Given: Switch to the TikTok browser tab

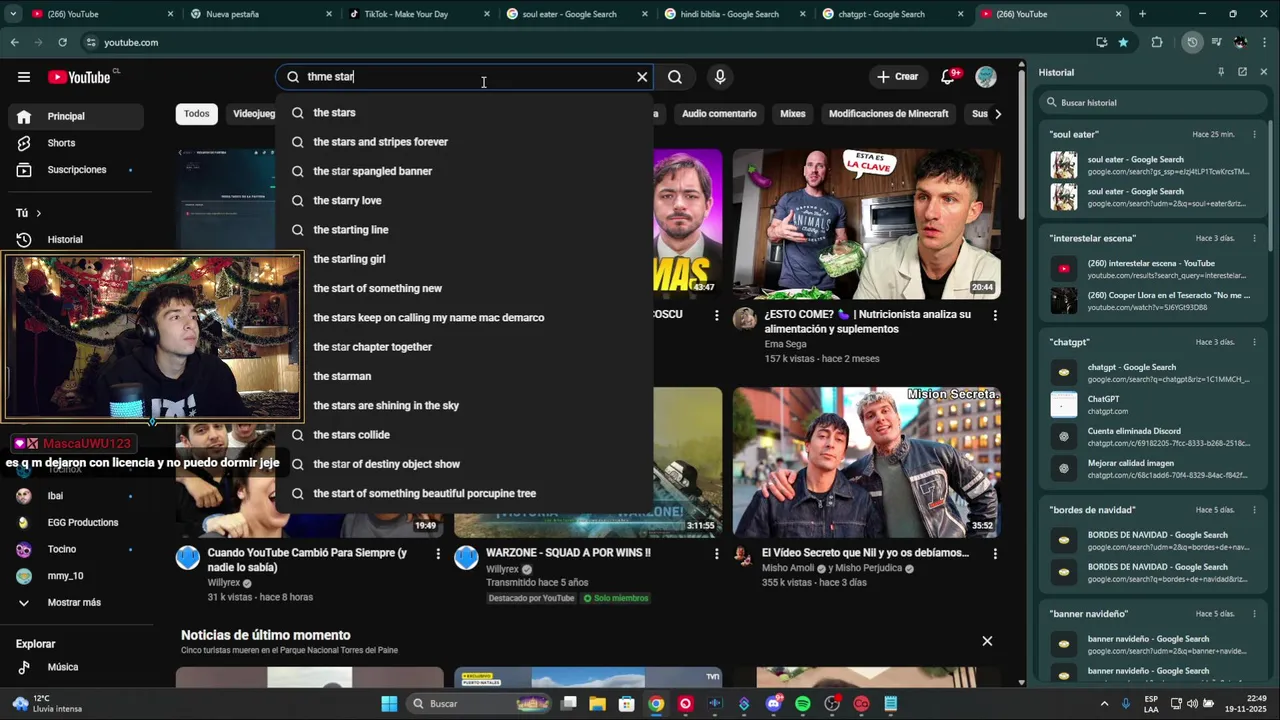Looking at the screenshot, I should (416, 14).
